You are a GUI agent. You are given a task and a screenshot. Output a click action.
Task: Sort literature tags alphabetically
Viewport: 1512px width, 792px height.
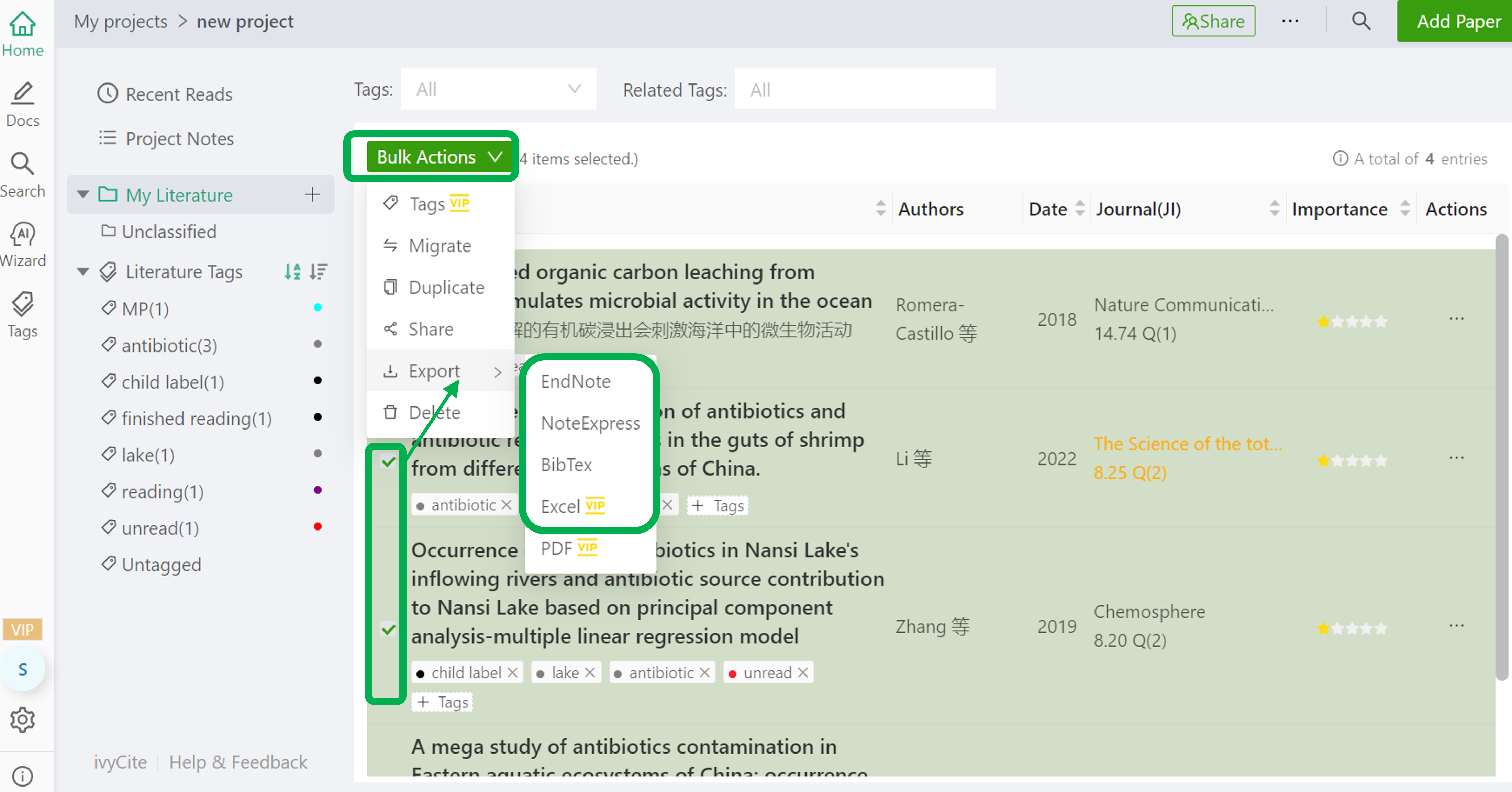pyautogui.click(x=292, y=271)
